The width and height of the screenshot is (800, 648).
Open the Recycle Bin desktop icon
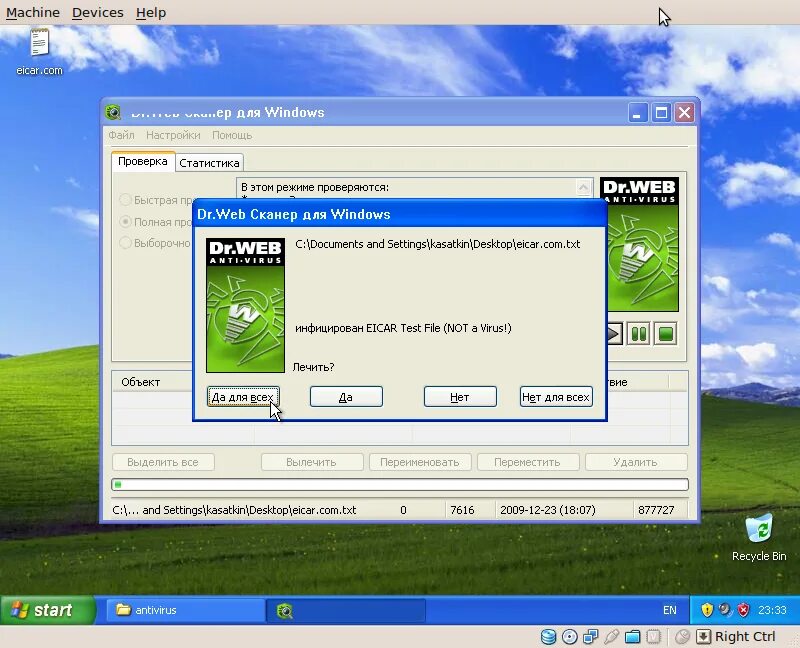[759, 538]
